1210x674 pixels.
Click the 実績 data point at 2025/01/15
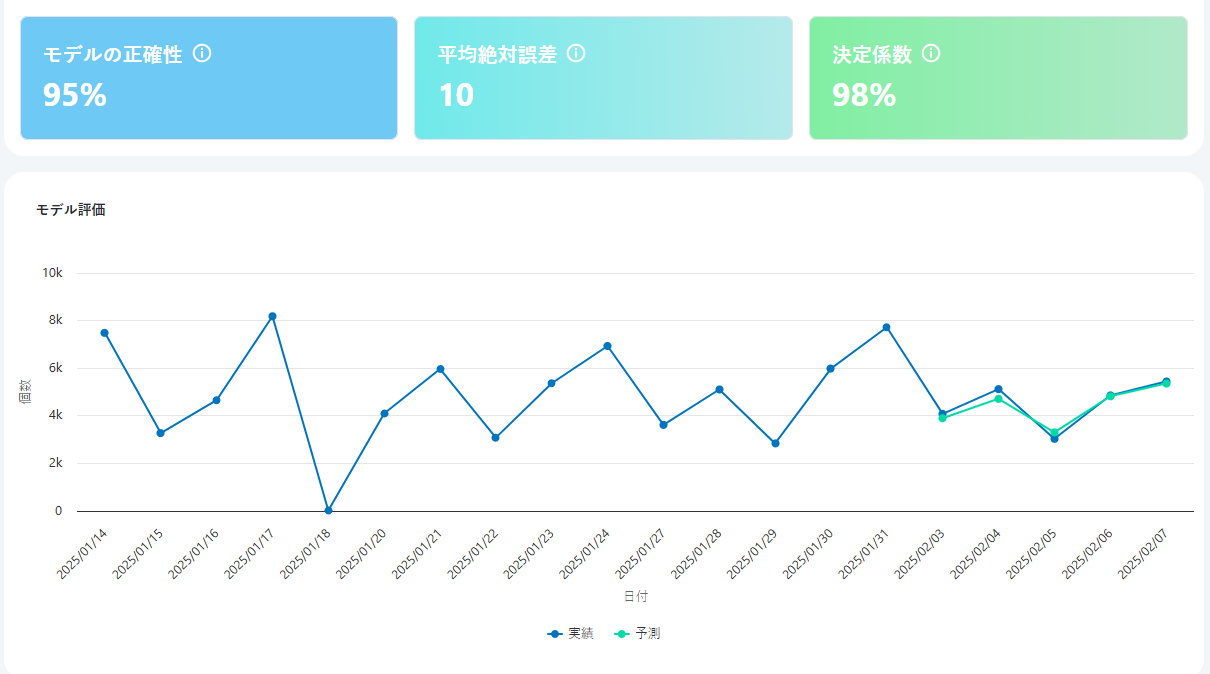coord(160,433)
